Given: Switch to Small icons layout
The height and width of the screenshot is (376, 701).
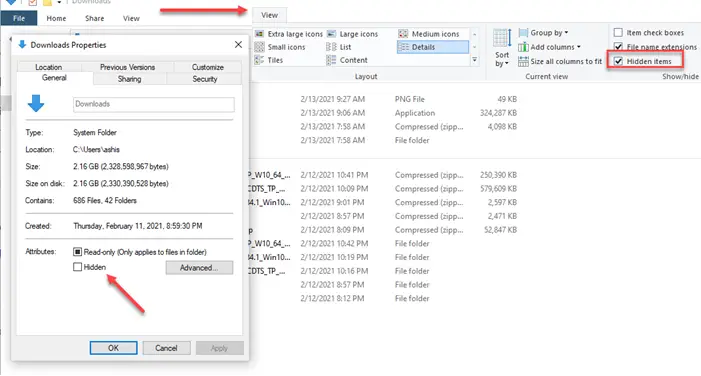Looking at the screenshot, I should [280, 47].
